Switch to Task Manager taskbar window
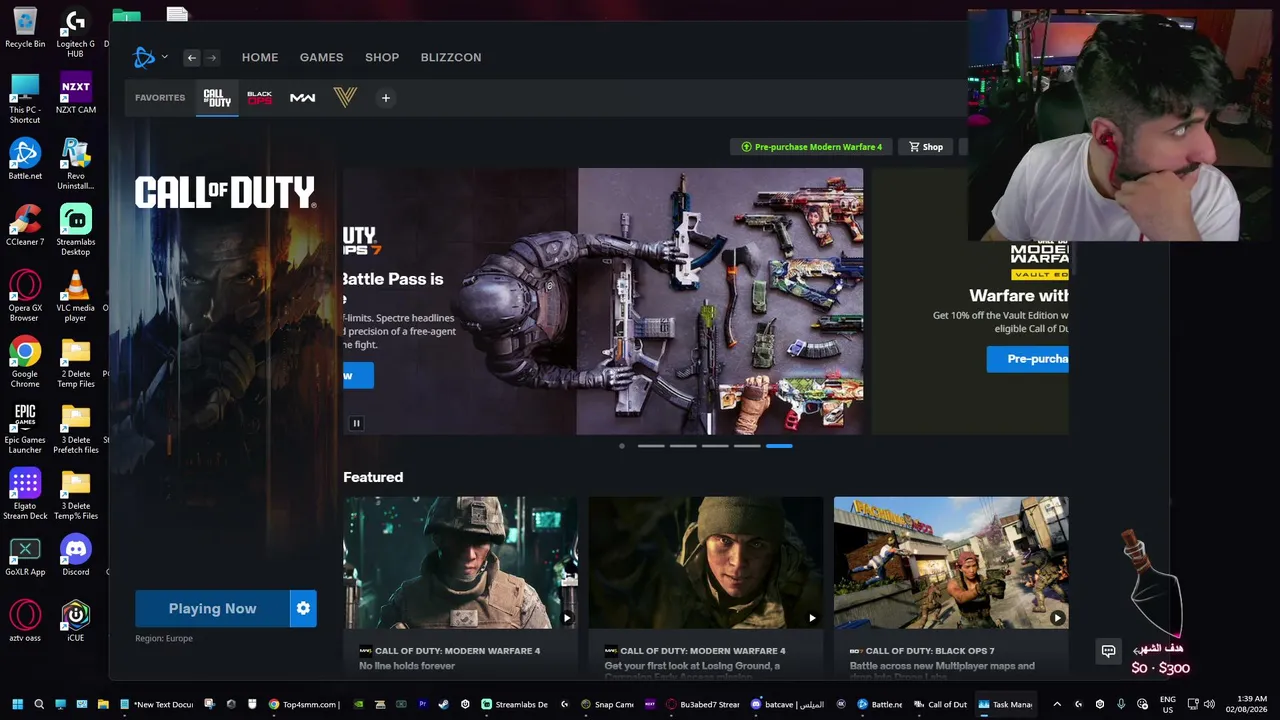The width and height of the screenshot is (1280, 720). (1006, 704)
